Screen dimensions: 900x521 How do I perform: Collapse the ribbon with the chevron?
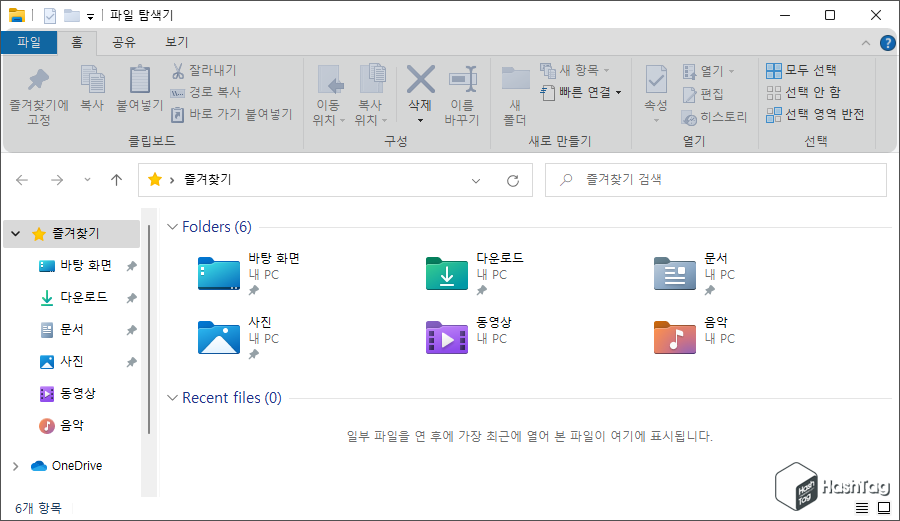click(866, 43)
